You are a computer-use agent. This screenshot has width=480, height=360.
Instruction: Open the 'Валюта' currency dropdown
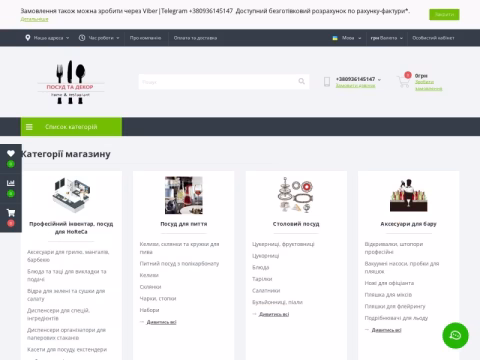click(x=387, y=38)
